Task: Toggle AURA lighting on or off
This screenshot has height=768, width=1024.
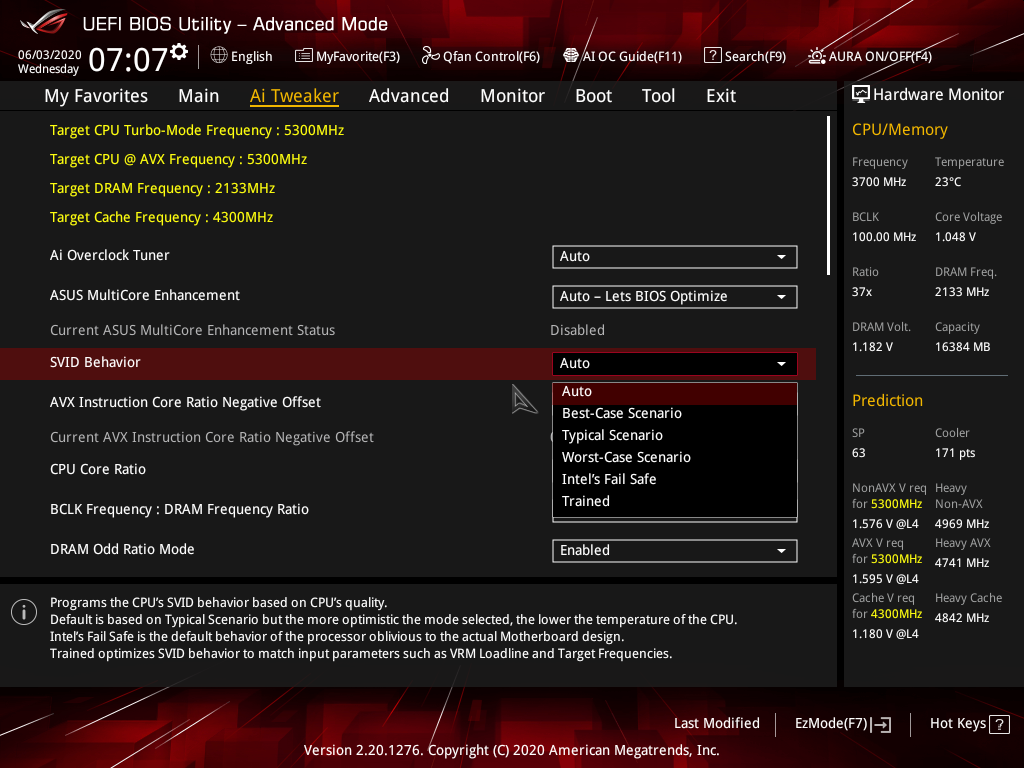Action: tap(869, 56)
